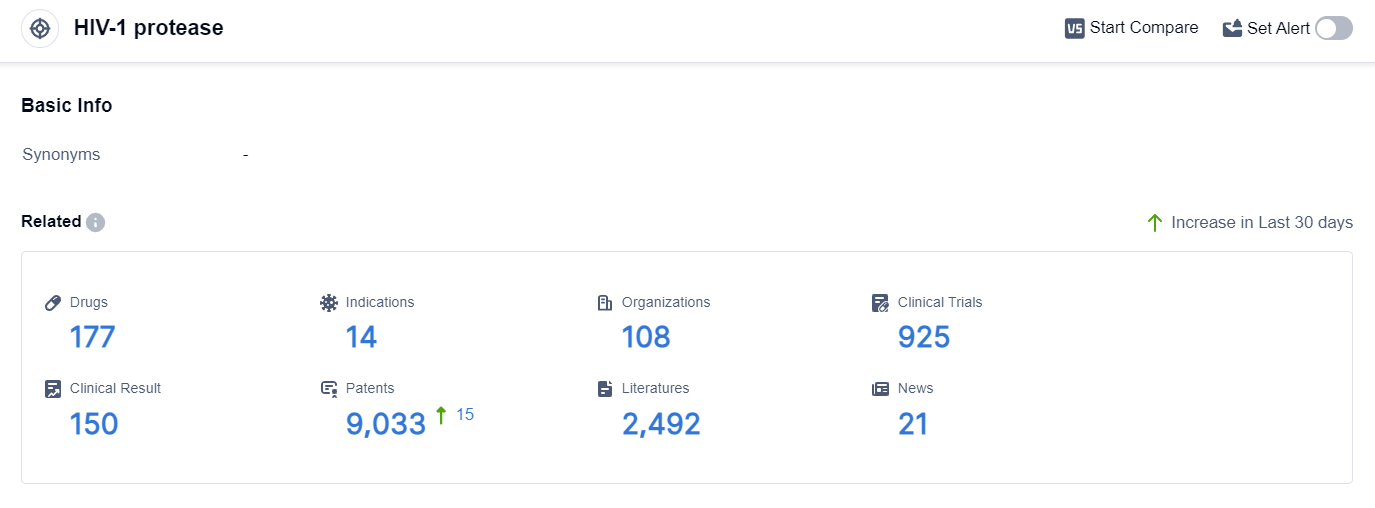Click the Set Alert bell icon
Screen dimensions: 1375x508
(x=1232, y=28)
